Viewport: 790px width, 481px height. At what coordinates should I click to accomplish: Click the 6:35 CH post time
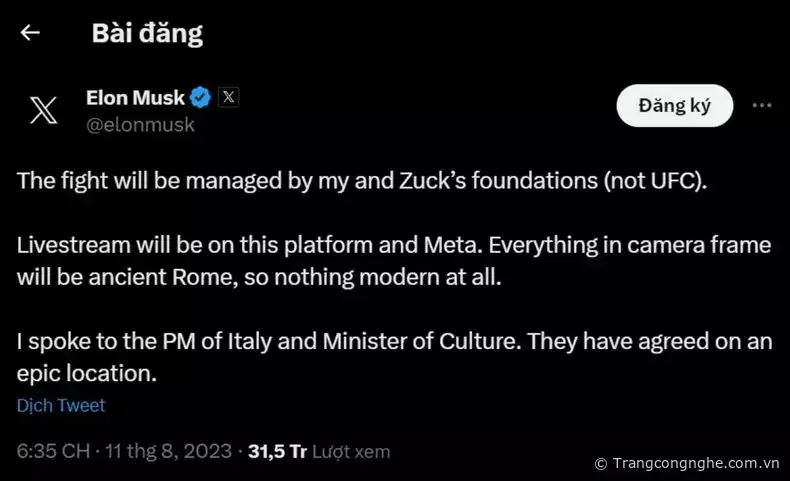[52, 451]
